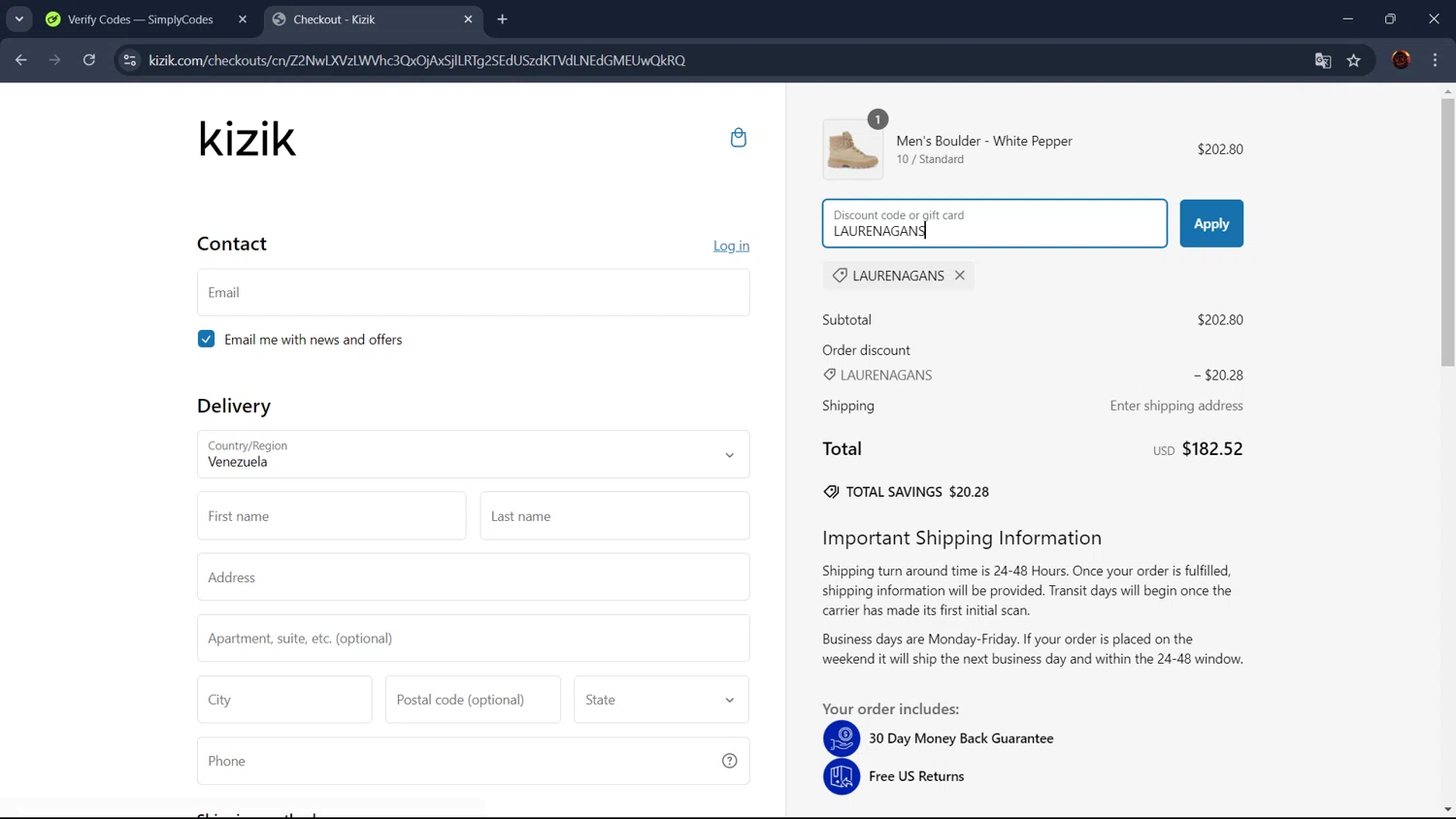Remove the LAURENAGANS discount code tag
This screenshot has width=1456, height=819.
click(959, 276)
